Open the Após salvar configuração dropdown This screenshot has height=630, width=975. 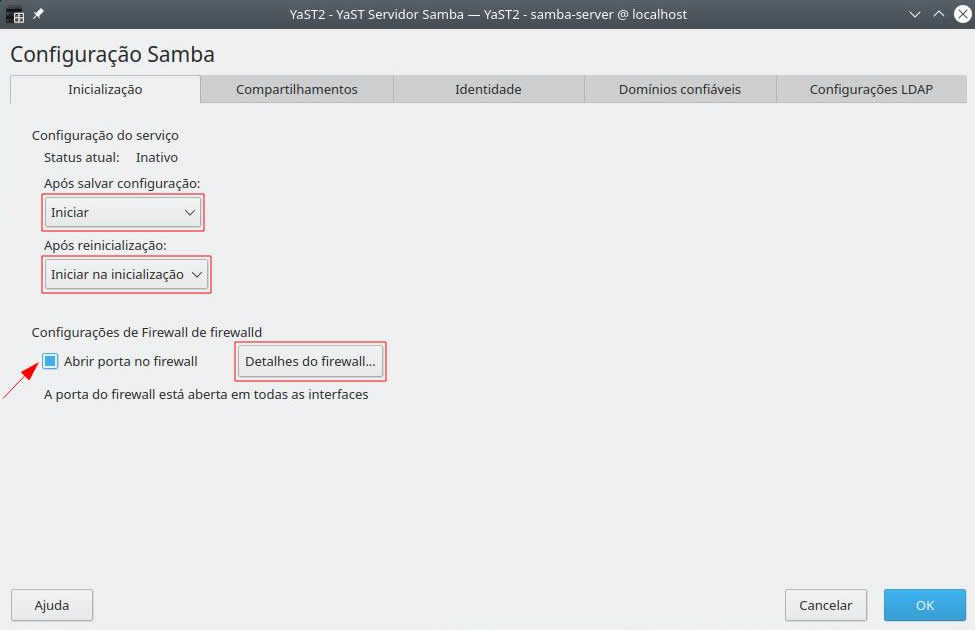pos(123,213)
